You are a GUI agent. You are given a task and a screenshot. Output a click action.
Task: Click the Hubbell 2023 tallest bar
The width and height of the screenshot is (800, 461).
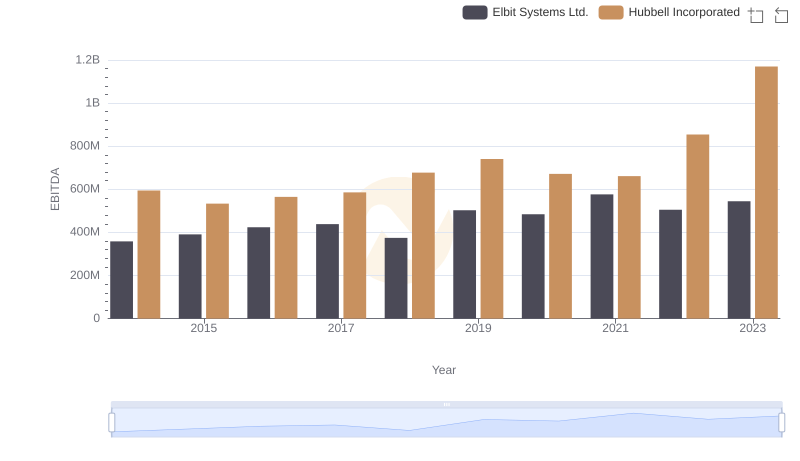click(x=766, y=192)
